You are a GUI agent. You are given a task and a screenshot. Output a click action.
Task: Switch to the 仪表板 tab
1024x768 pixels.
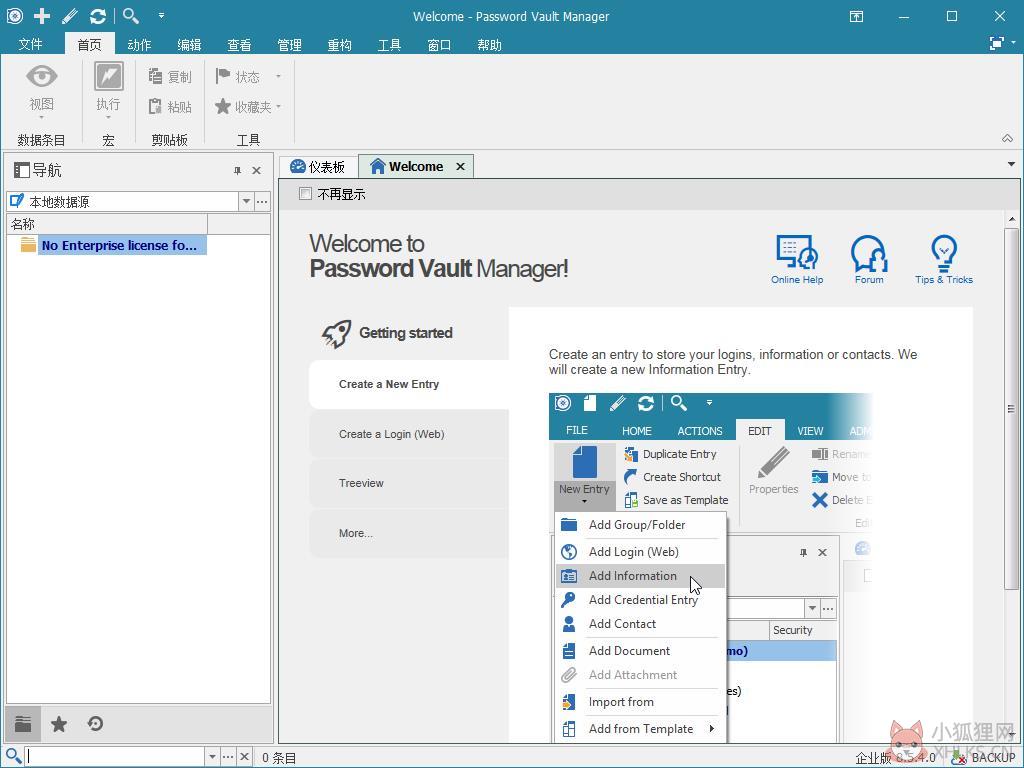(318, 167)
